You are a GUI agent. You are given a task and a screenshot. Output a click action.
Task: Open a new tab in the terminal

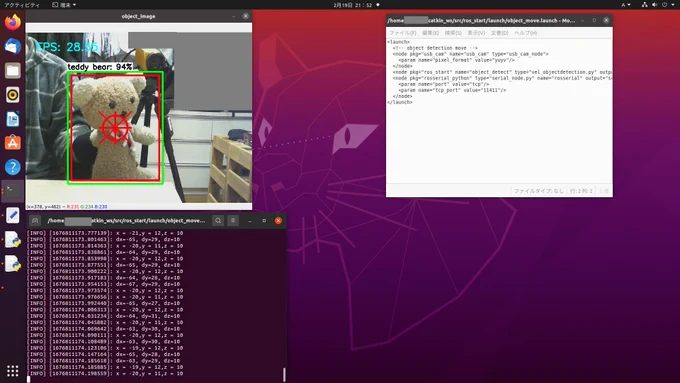coord(35,221)
